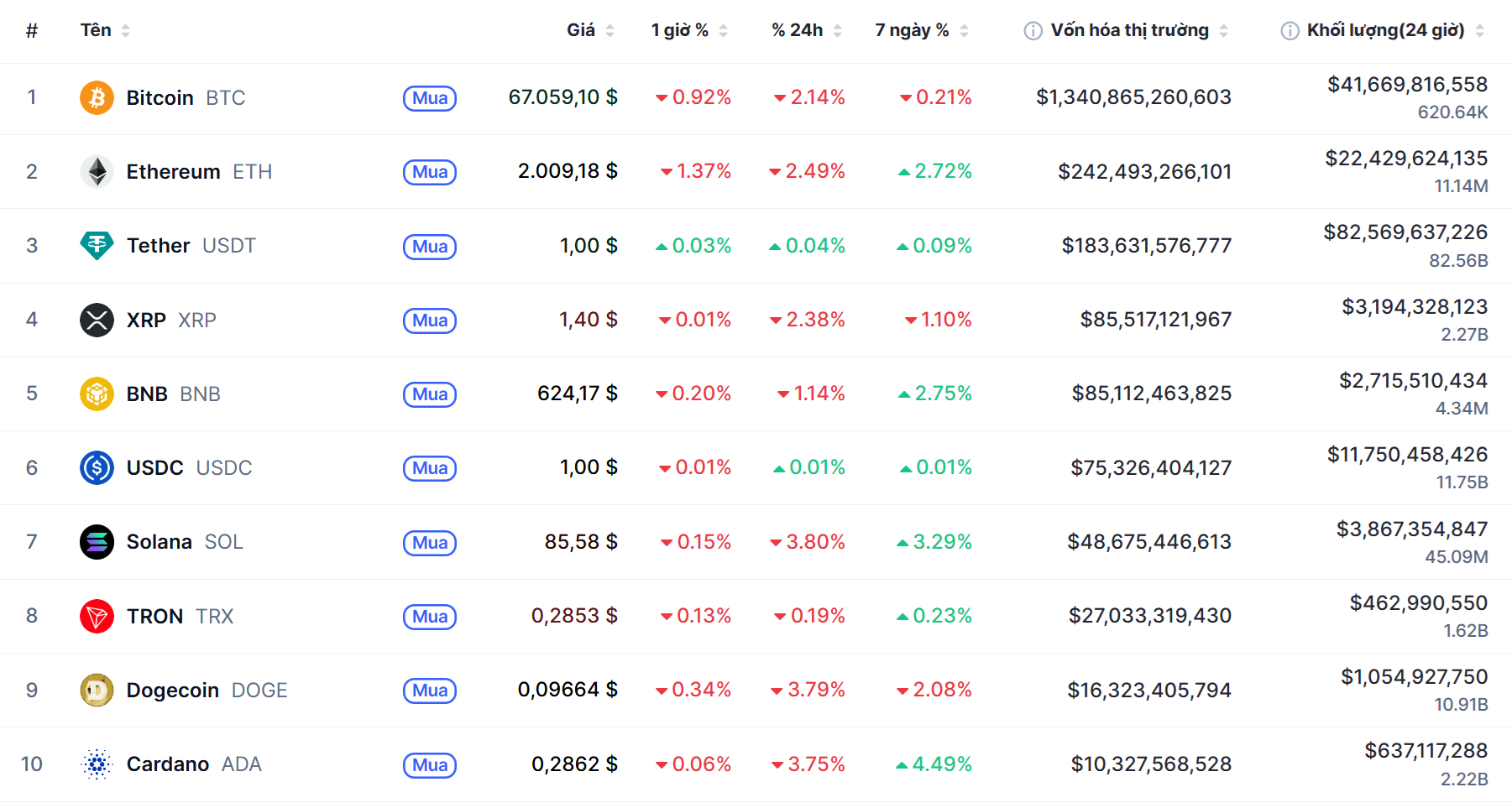Sort table by Giá column

[590, 30]
